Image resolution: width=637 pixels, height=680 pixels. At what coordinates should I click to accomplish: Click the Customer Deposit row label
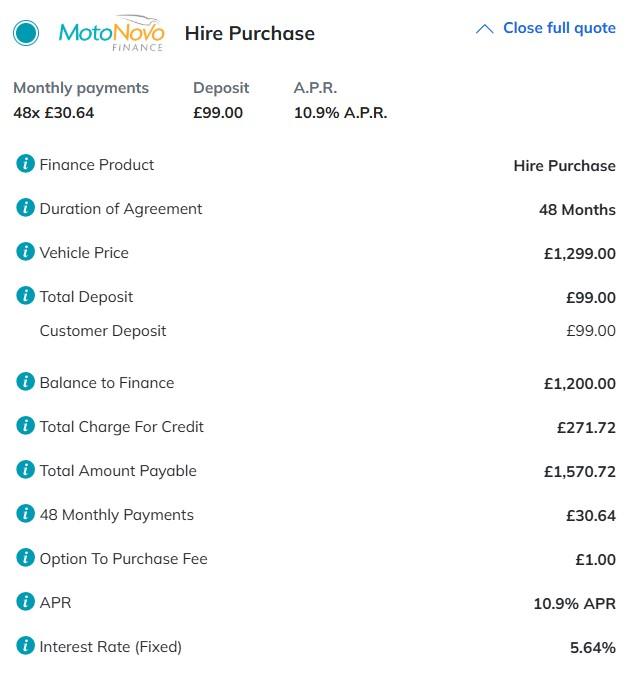(x=103, y=331)
